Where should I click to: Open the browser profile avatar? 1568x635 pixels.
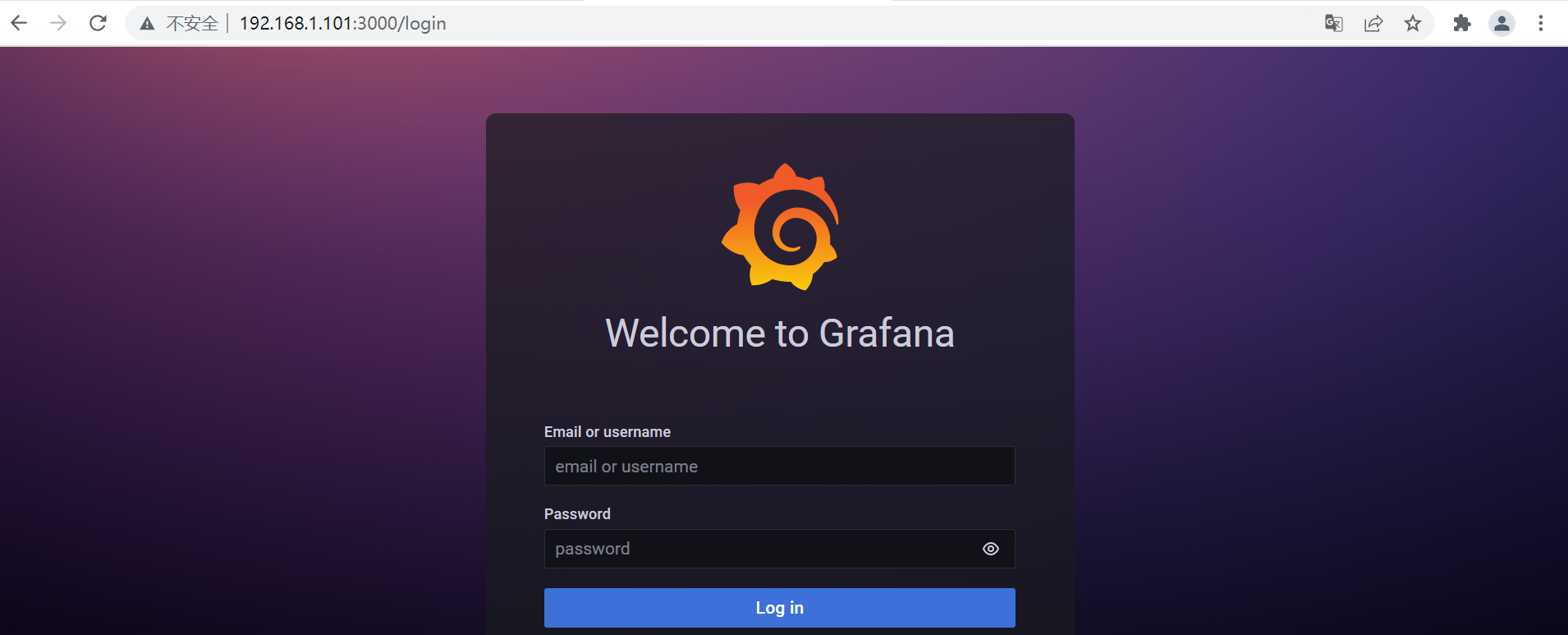point(1502,23)
